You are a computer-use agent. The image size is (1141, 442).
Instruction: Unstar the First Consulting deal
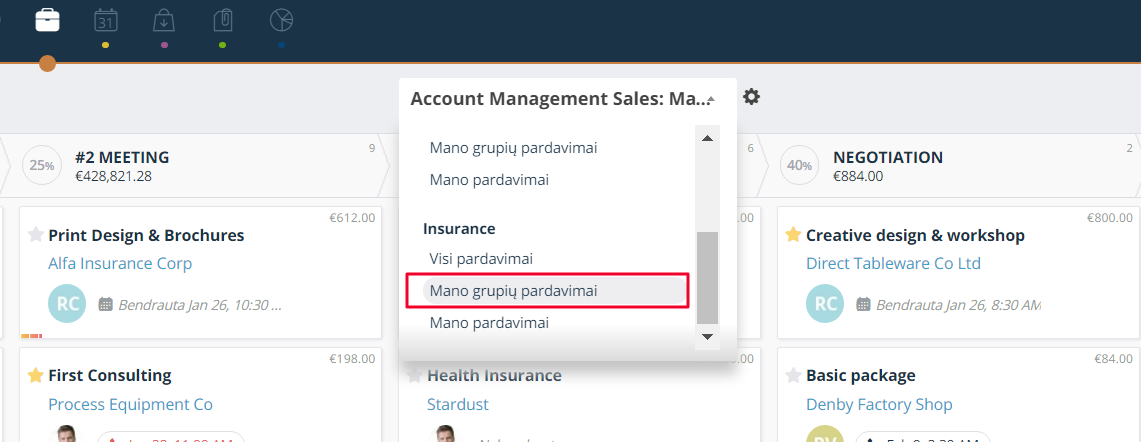[35, 375]
